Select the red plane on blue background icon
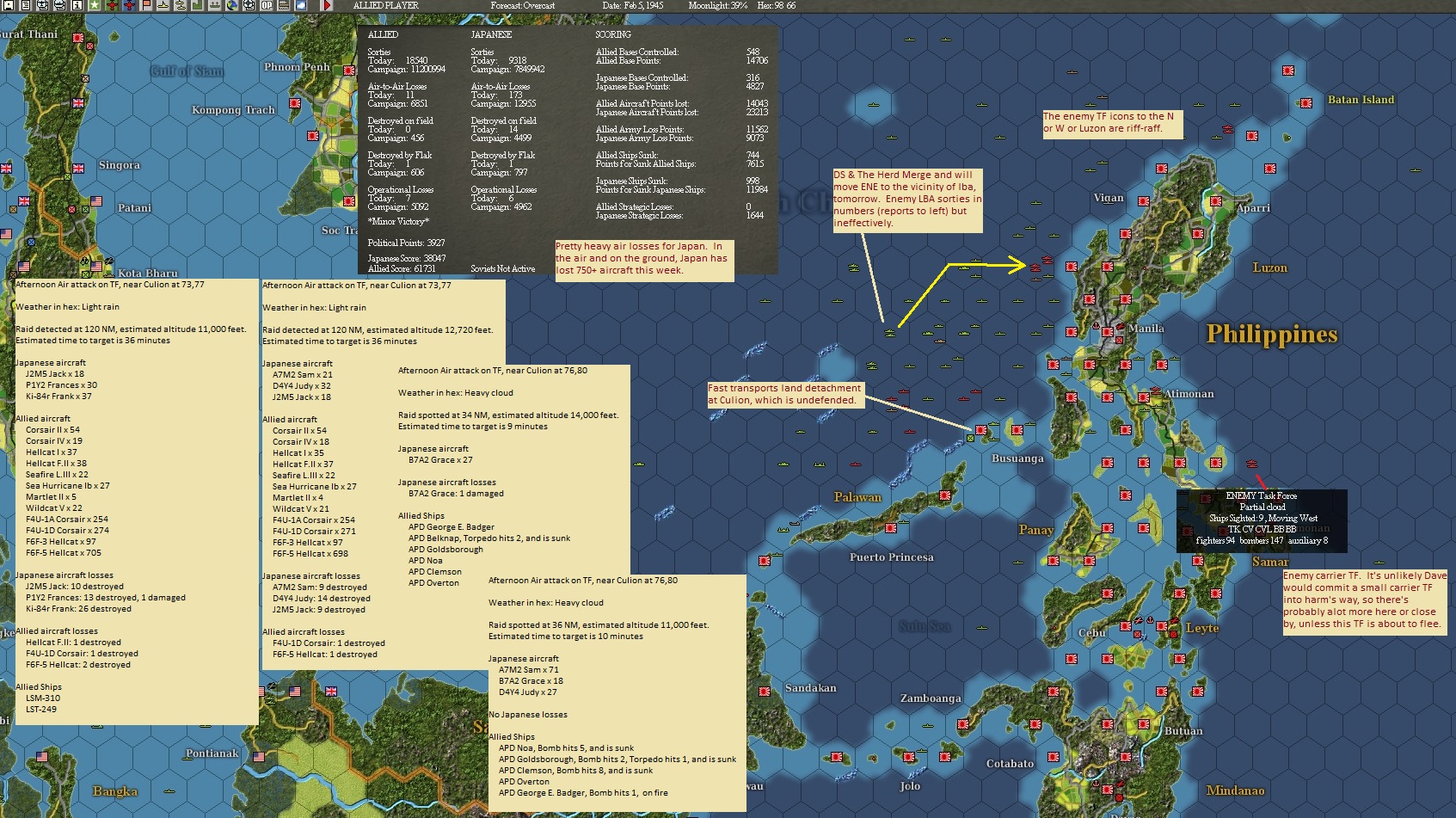Image resolution: width=1456 pixels, height=818 pixels. [x=129, y=5]
